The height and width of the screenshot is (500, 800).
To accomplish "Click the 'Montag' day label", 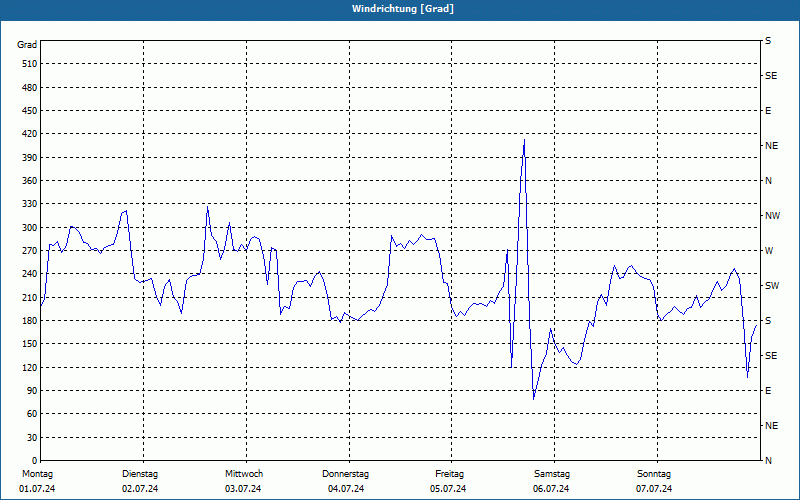I will click(x=37, y=474).
